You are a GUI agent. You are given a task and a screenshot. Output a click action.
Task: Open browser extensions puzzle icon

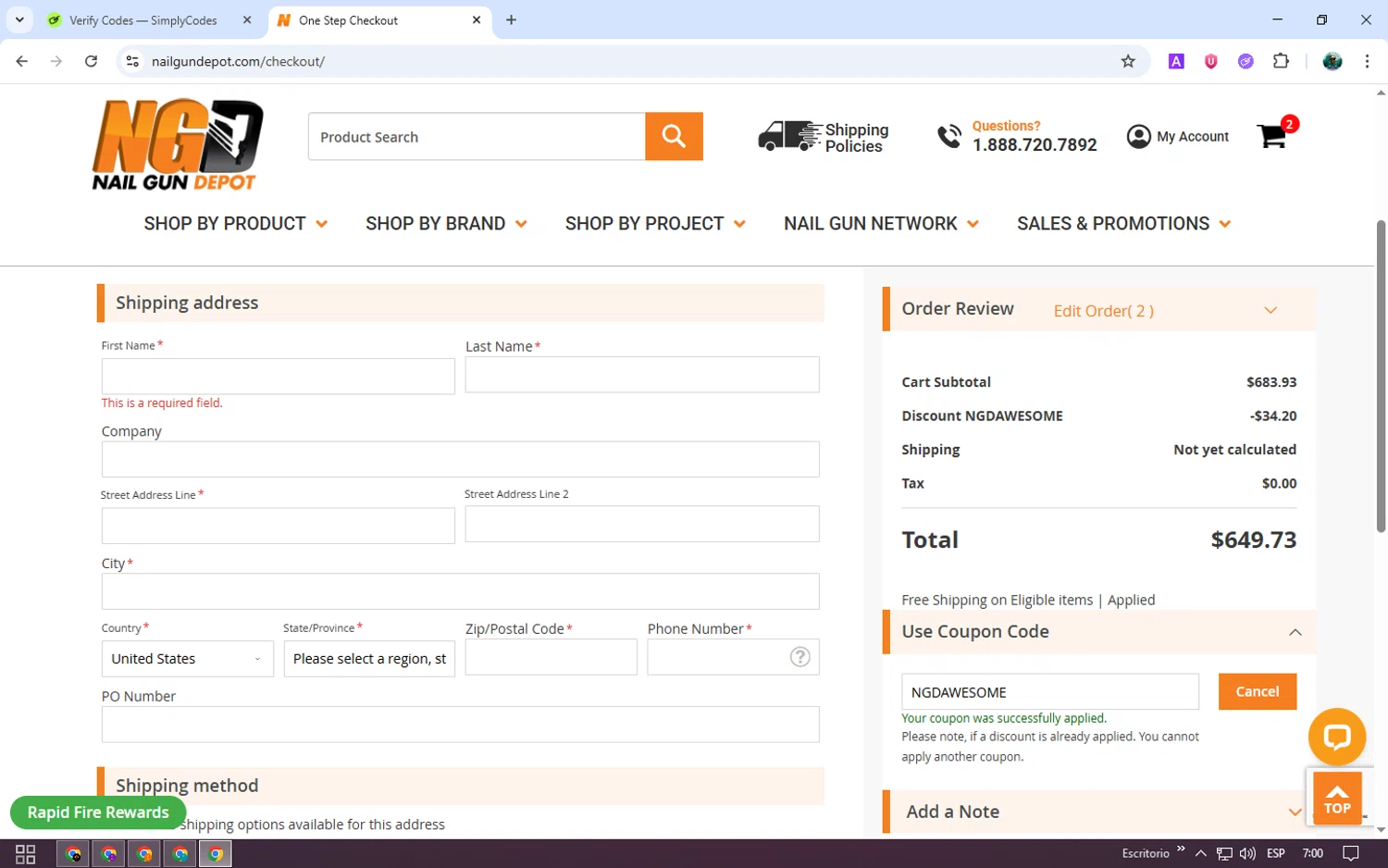click(1281, 61)
